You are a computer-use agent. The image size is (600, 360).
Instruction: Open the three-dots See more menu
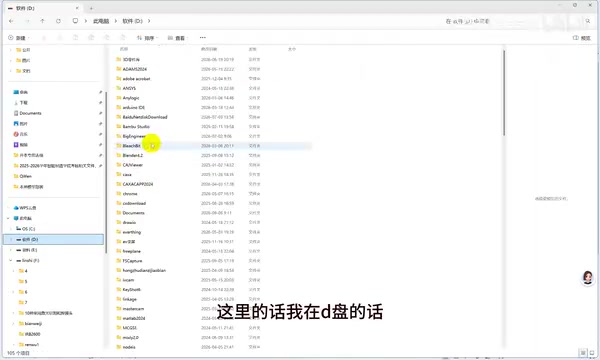202,37
